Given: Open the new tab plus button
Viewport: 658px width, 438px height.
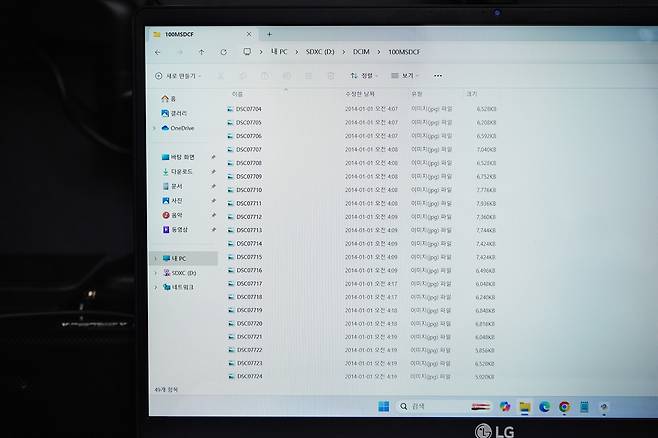Looking at the screenshot, I should (x=269, y=34).
